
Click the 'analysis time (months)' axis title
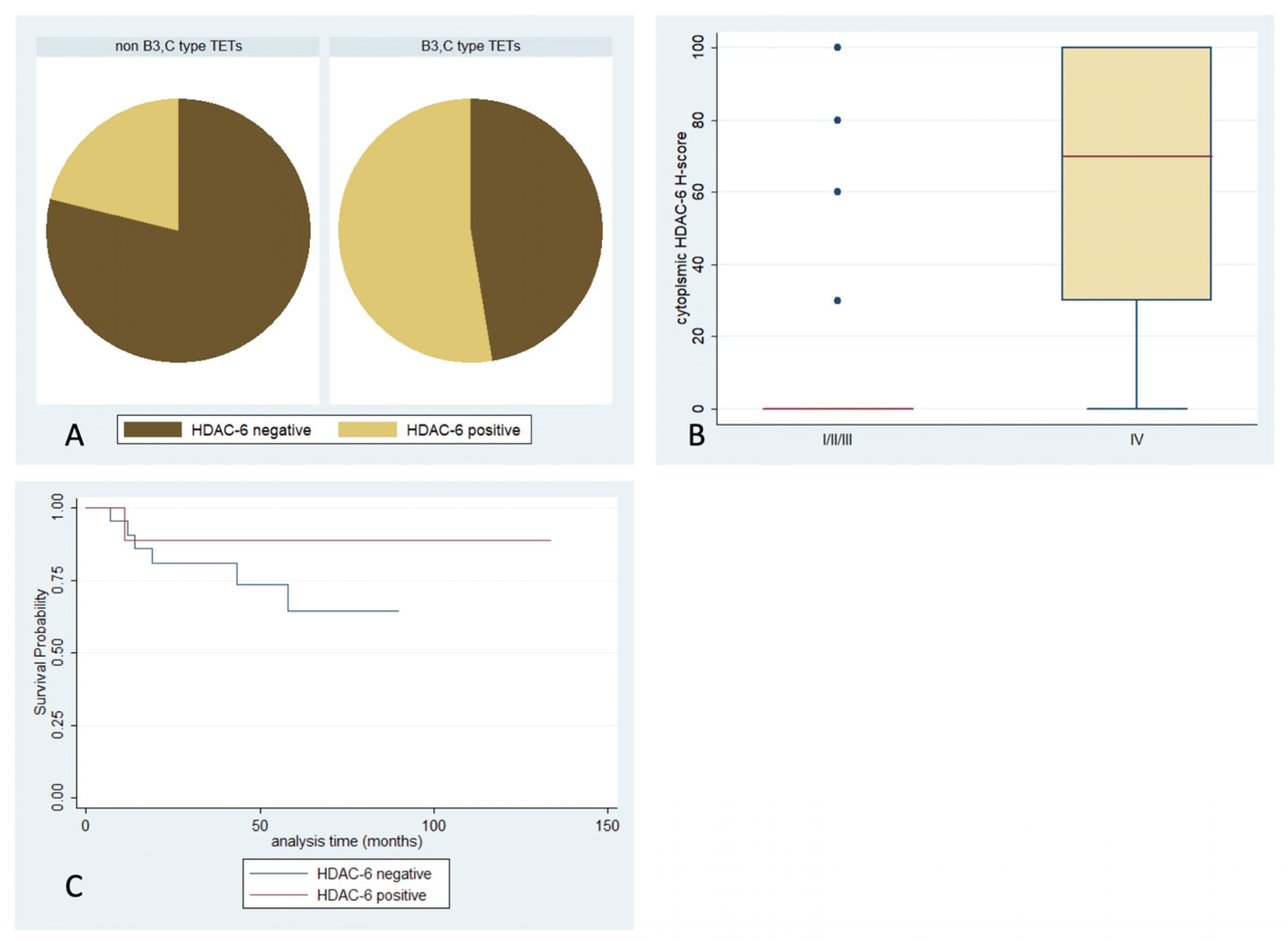click(x=347, y=841)
